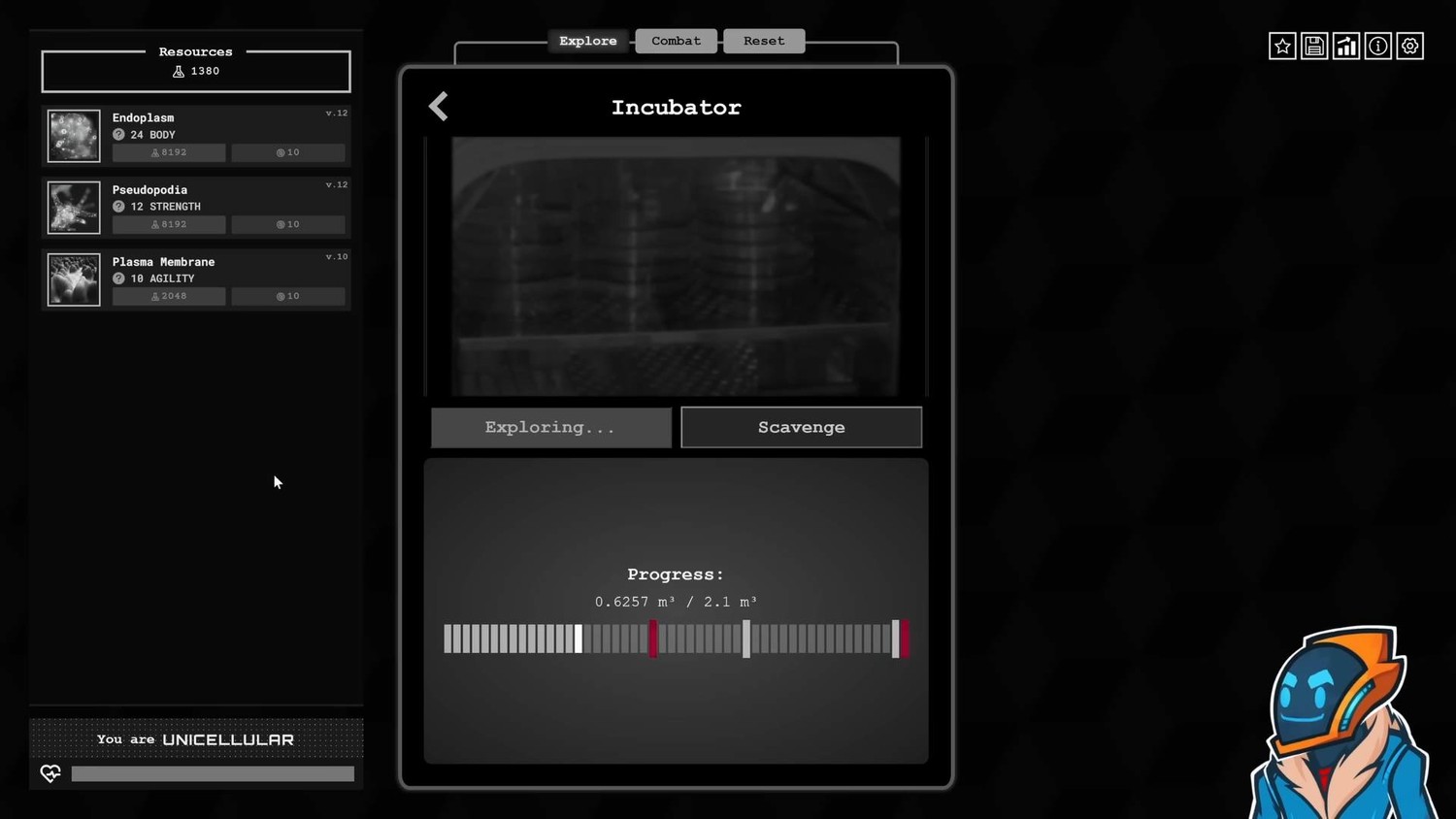
Task: Click the help icon beside STRENGTH
Action: tap(118, 207)
